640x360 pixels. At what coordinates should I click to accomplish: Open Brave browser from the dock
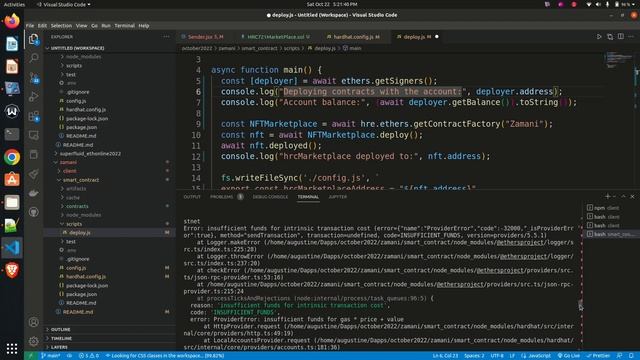click(12, 270)
